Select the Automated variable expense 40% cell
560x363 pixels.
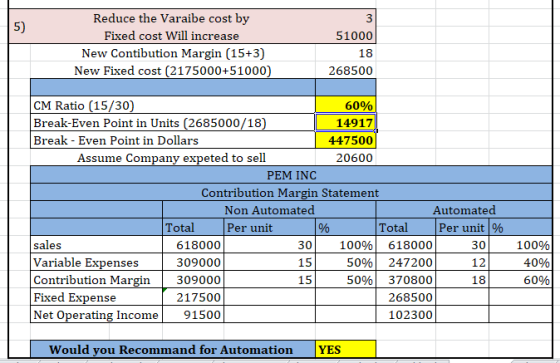coord(521,263)
